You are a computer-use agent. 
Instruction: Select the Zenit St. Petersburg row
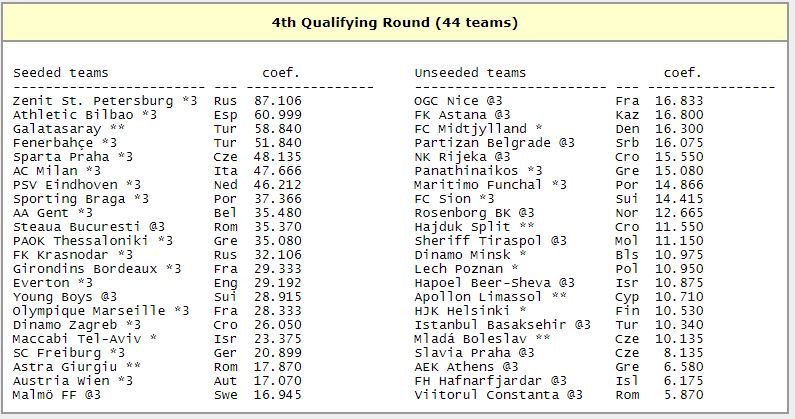click(157, 101)
